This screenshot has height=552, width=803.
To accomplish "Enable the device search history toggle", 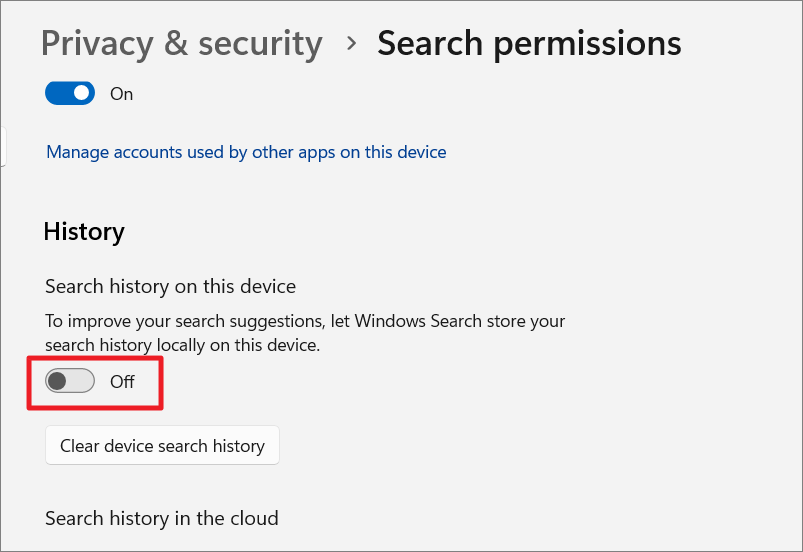I will (x=70, y=381).
